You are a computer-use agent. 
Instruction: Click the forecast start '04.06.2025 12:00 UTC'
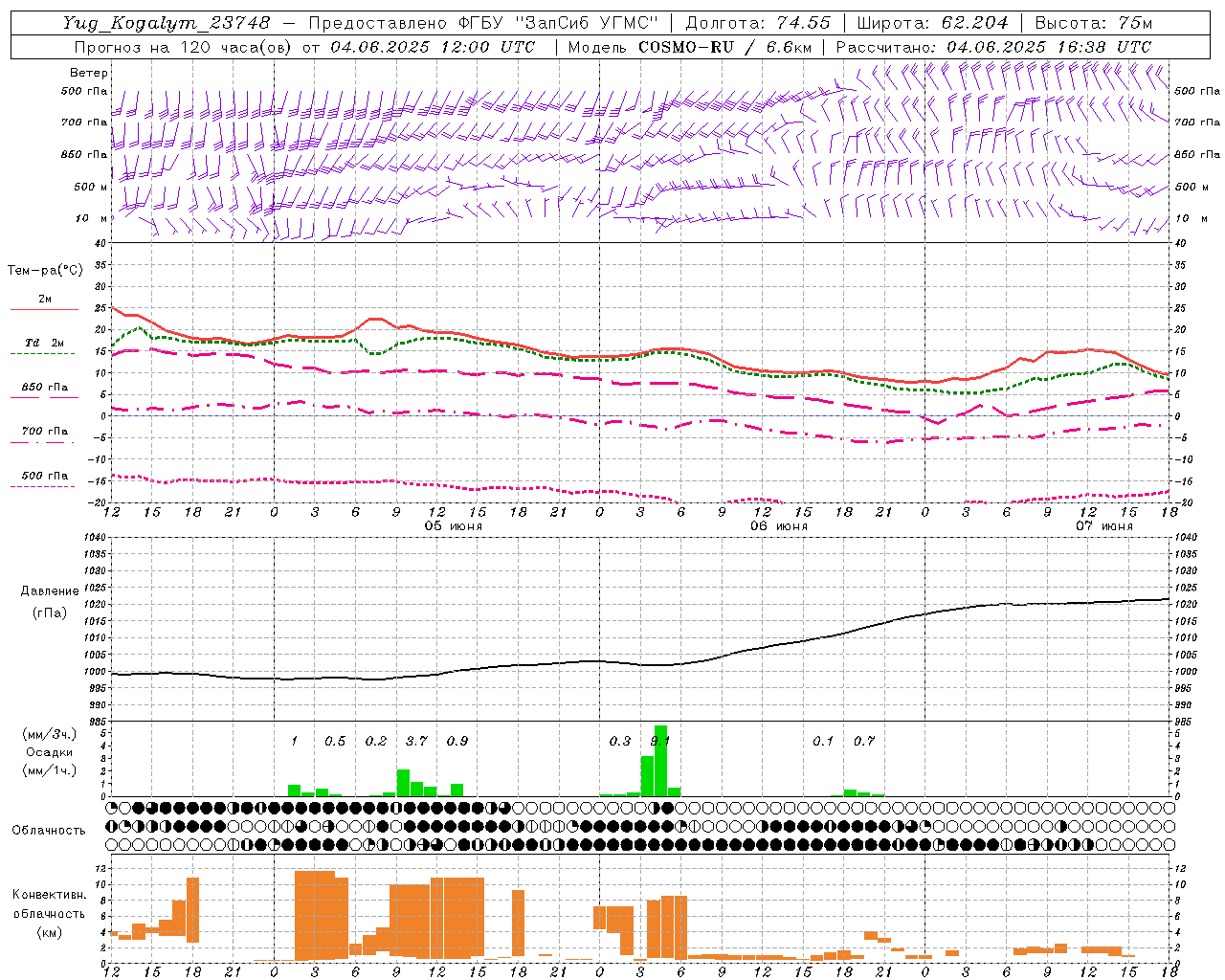pos(433,47)
